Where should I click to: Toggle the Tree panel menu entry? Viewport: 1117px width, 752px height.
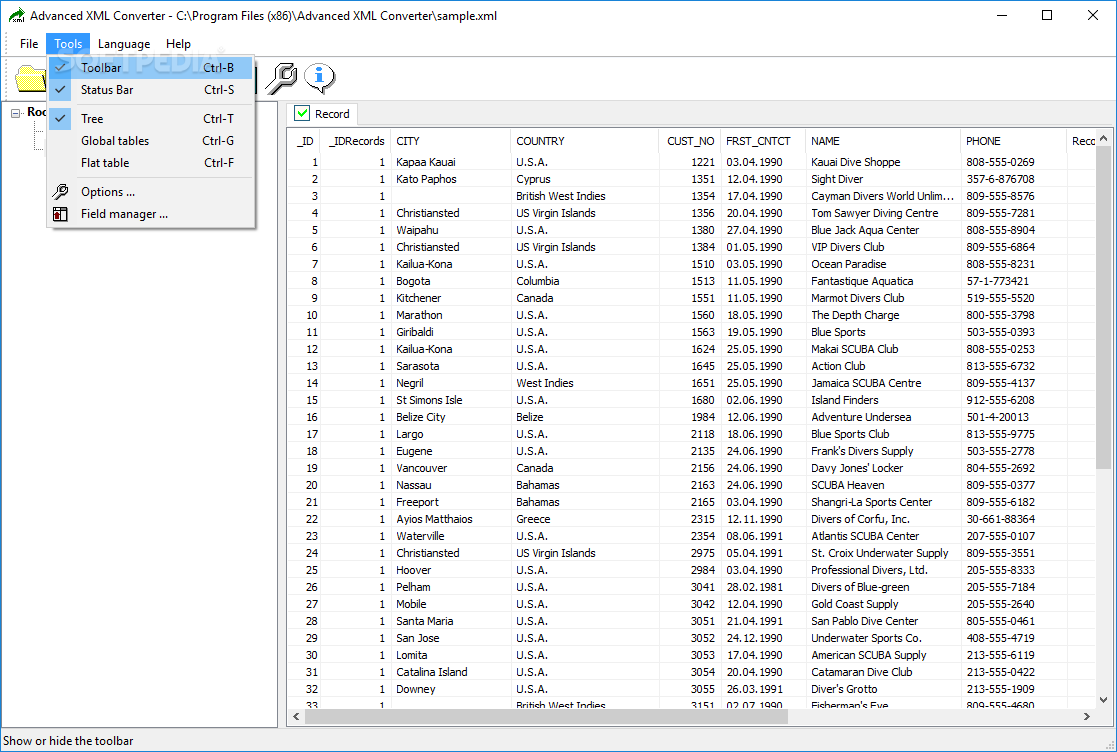coord(150,119)
